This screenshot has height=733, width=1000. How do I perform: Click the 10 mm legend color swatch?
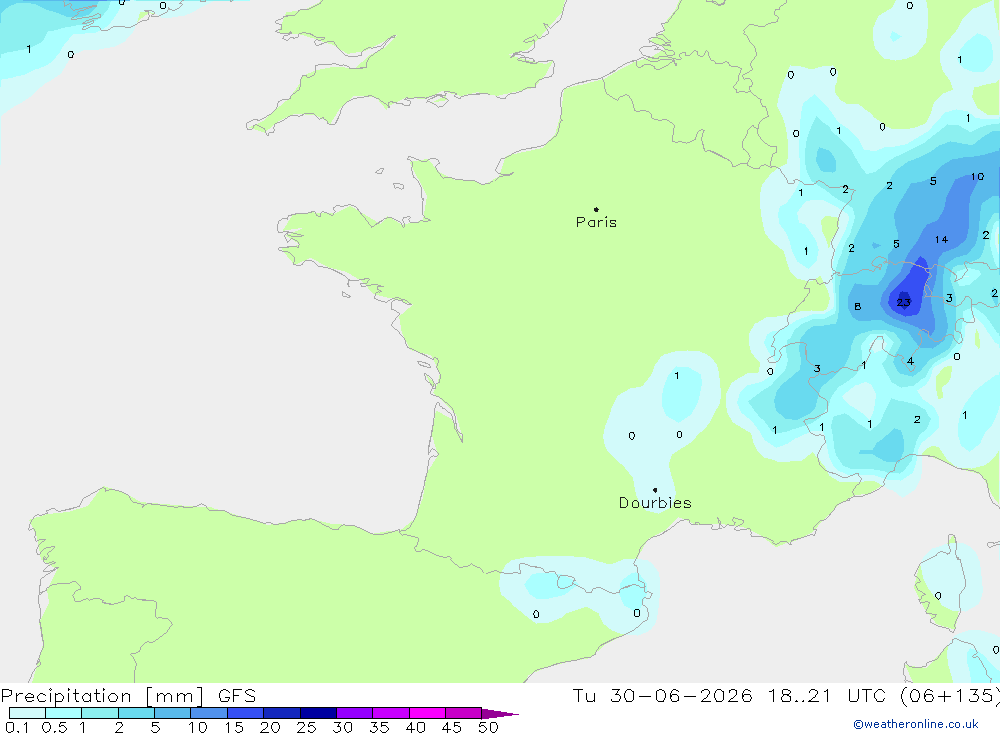[209, 713]
